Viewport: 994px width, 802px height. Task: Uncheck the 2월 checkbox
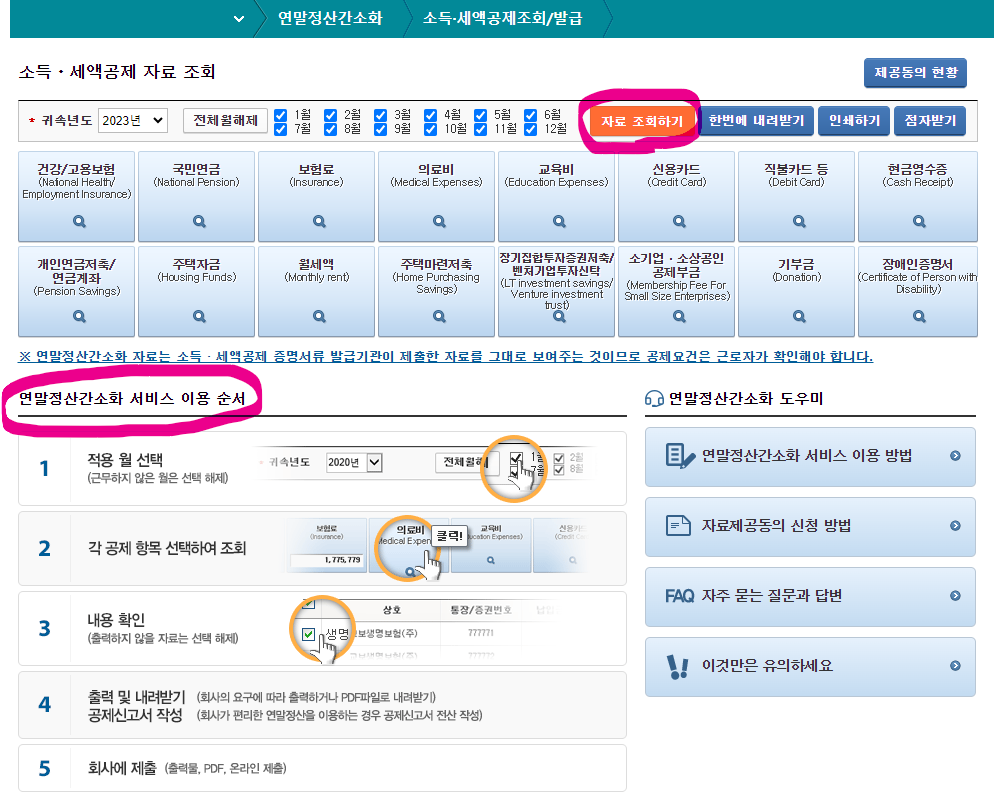click(x=330, y=115)
